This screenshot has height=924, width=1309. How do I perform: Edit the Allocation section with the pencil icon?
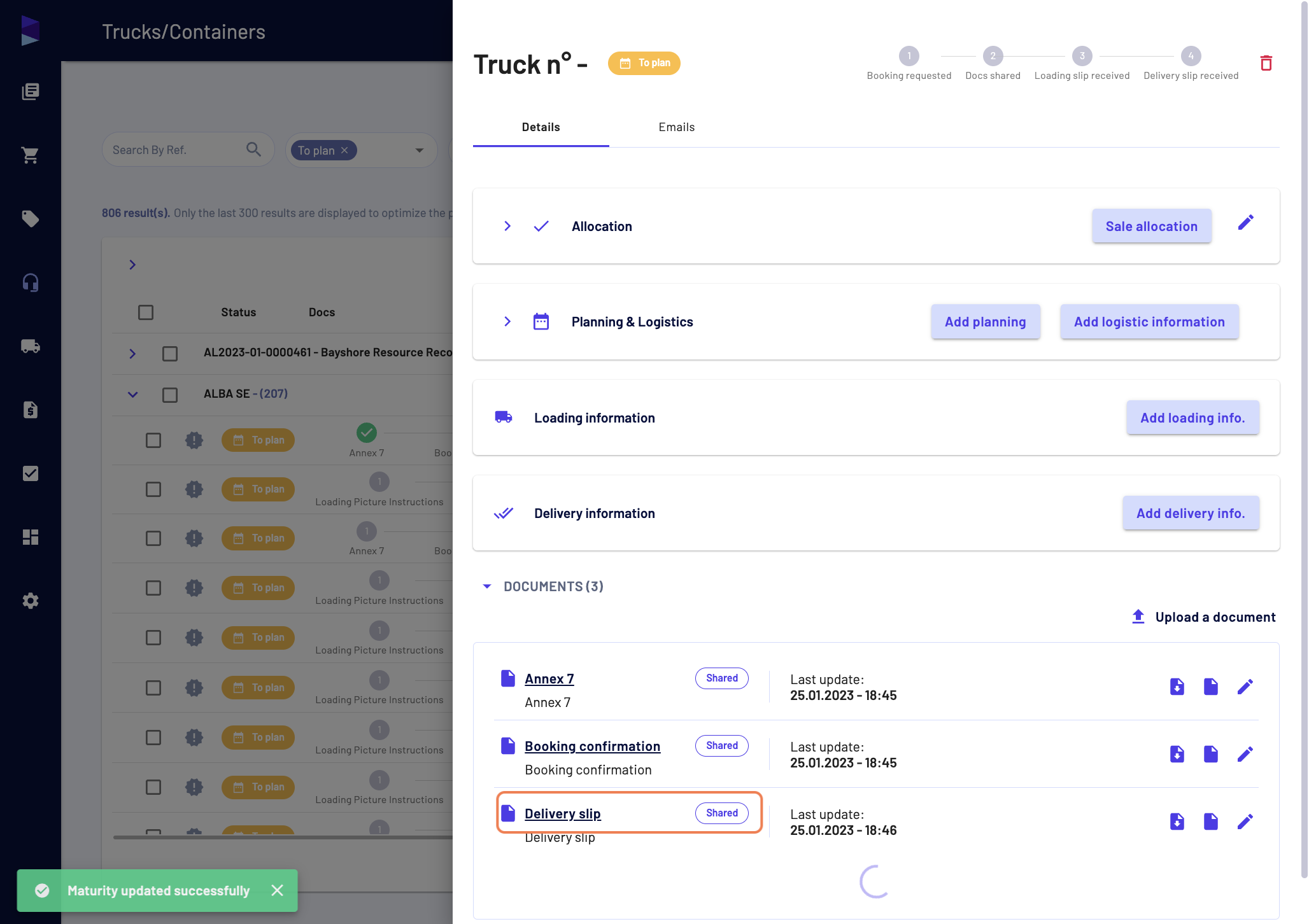pyautogui.click(x=1245, y=222)
